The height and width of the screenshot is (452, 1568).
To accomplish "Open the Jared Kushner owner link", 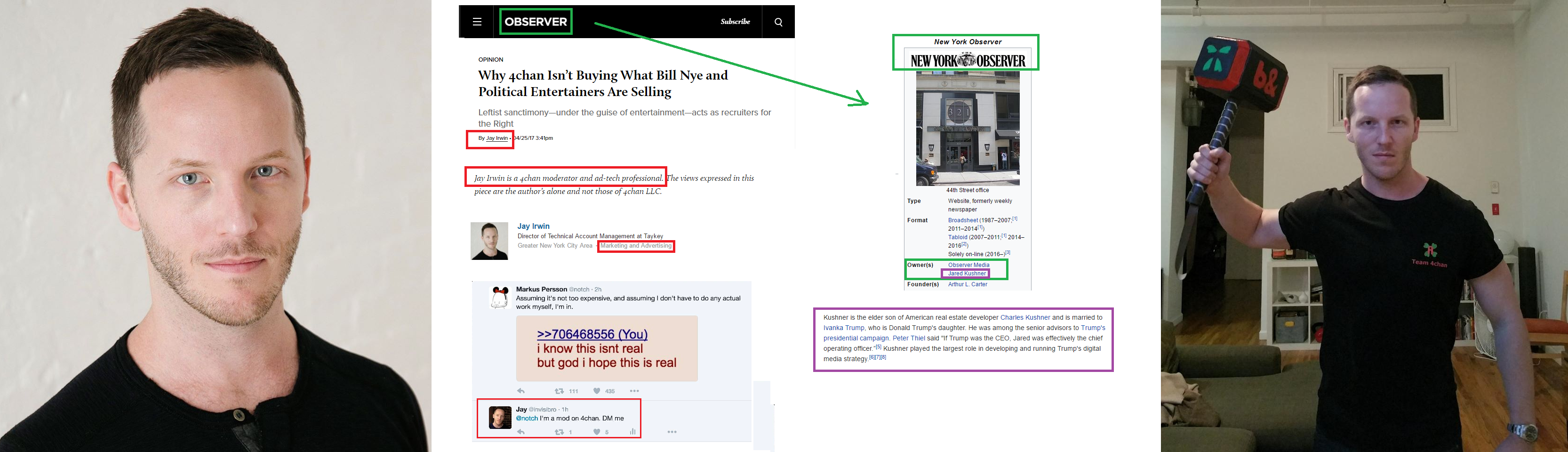I will point(967,274).
